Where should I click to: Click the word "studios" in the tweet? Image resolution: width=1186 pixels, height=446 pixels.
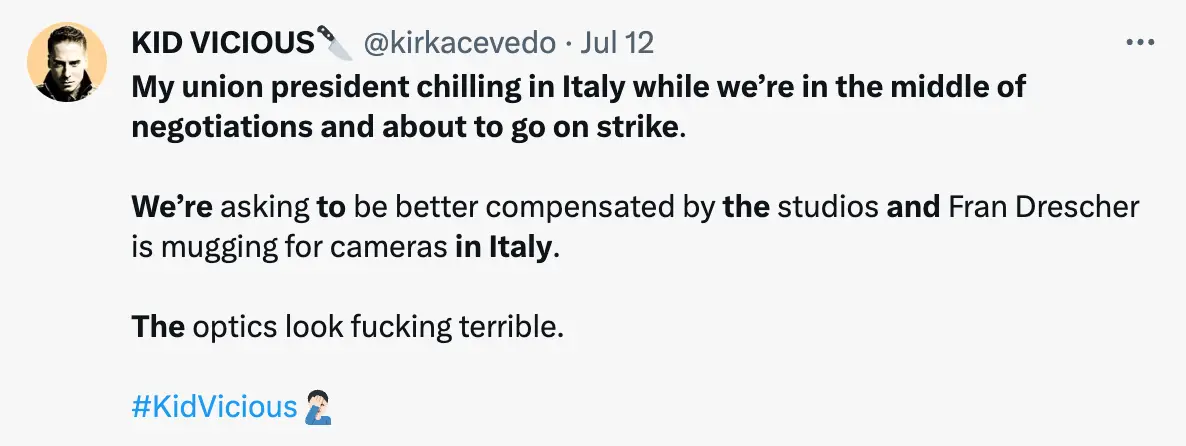point(829,209)
